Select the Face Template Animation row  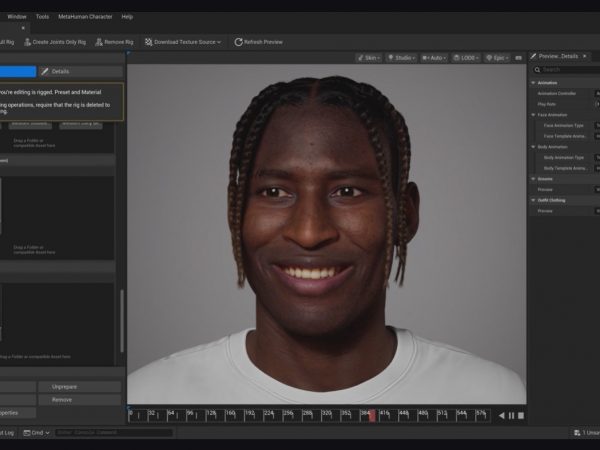pyautogui.click(x=565, y=136)
